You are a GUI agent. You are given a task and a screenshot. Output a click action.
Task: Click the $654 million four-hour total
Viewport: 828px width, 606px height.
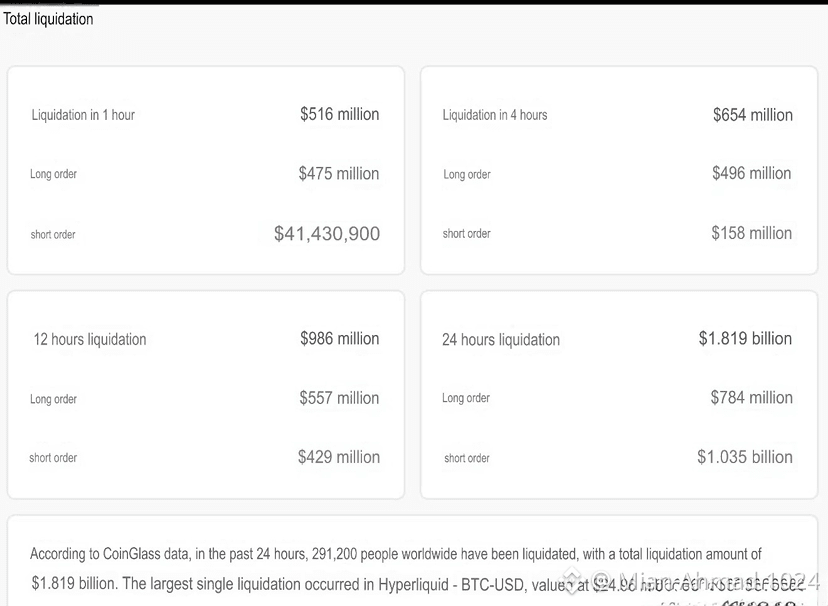(x=752, y=115)
